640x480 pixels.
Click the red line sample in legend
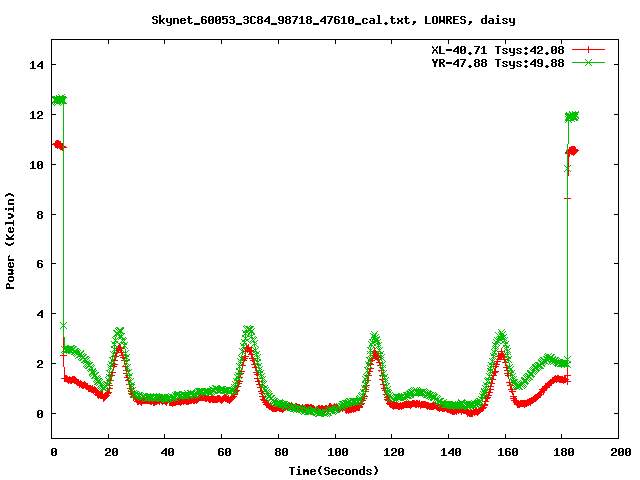(590, 48)
